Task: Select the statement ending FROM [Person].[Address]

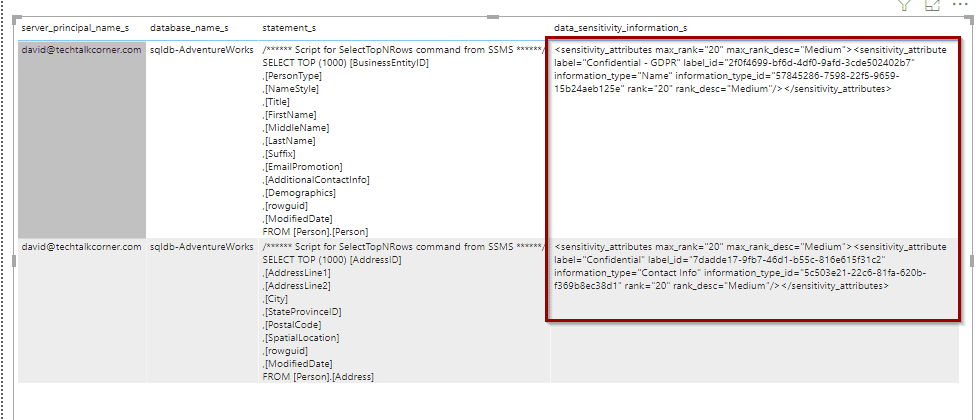Action: pyautogui.click(x=404, y=310)
